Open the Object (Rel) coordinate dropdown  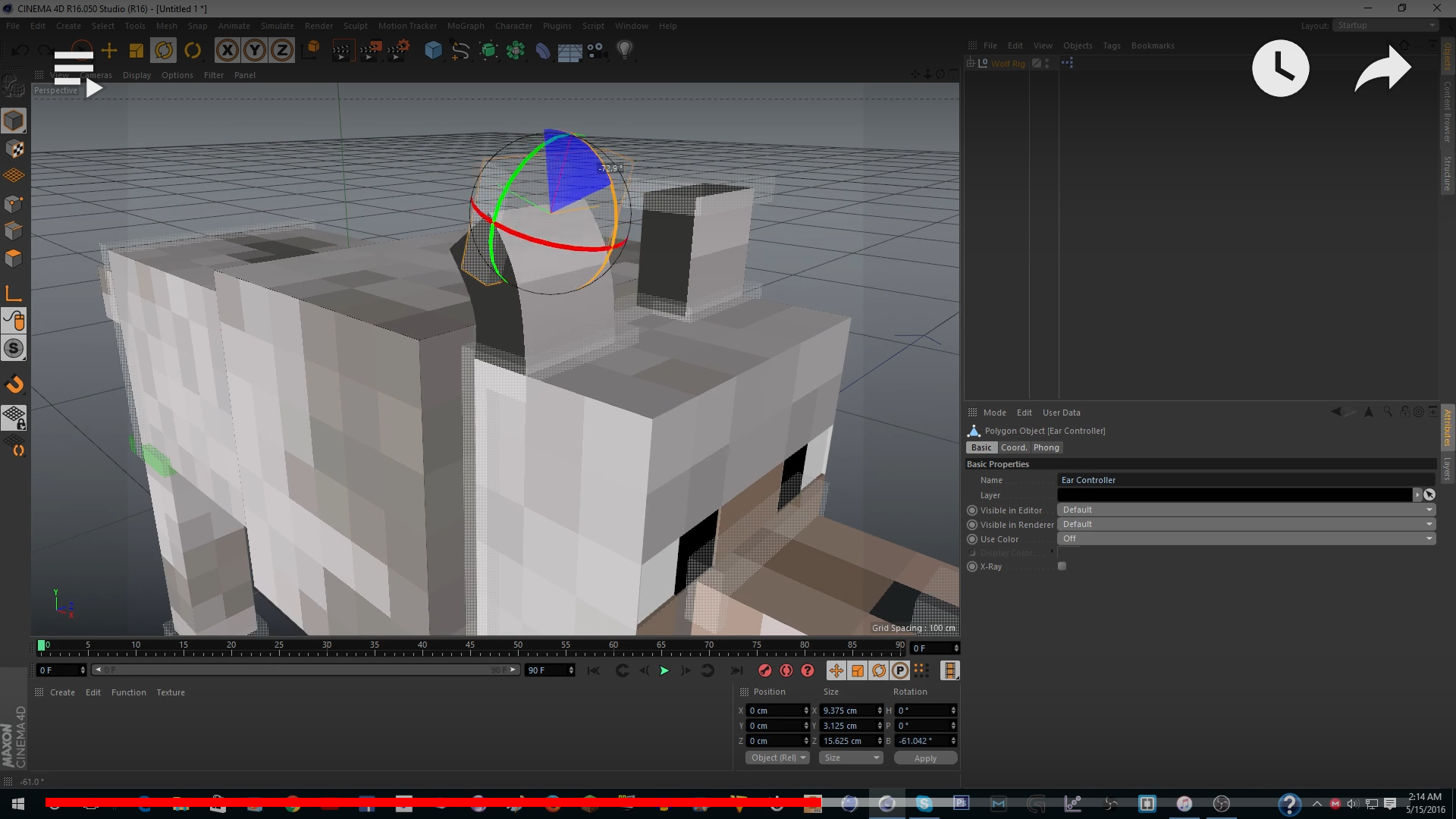(778, 758)
